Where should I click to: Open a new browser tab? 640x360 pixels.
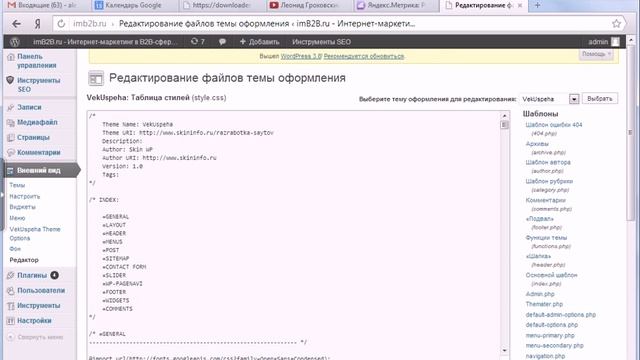pyautogui.click(x=537, y=5)
